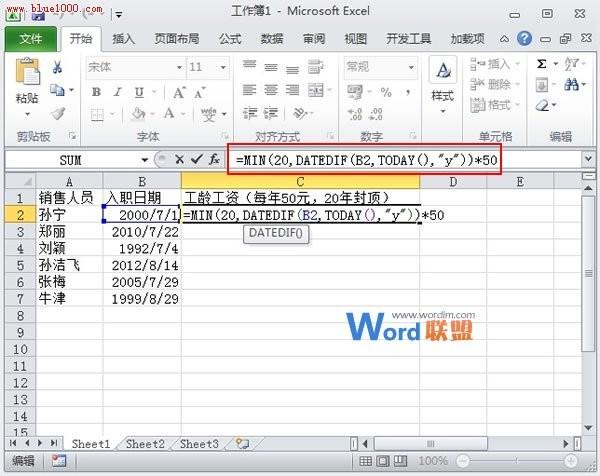Click Comma Style icon
600x476 pixels.
coord(408,92)
